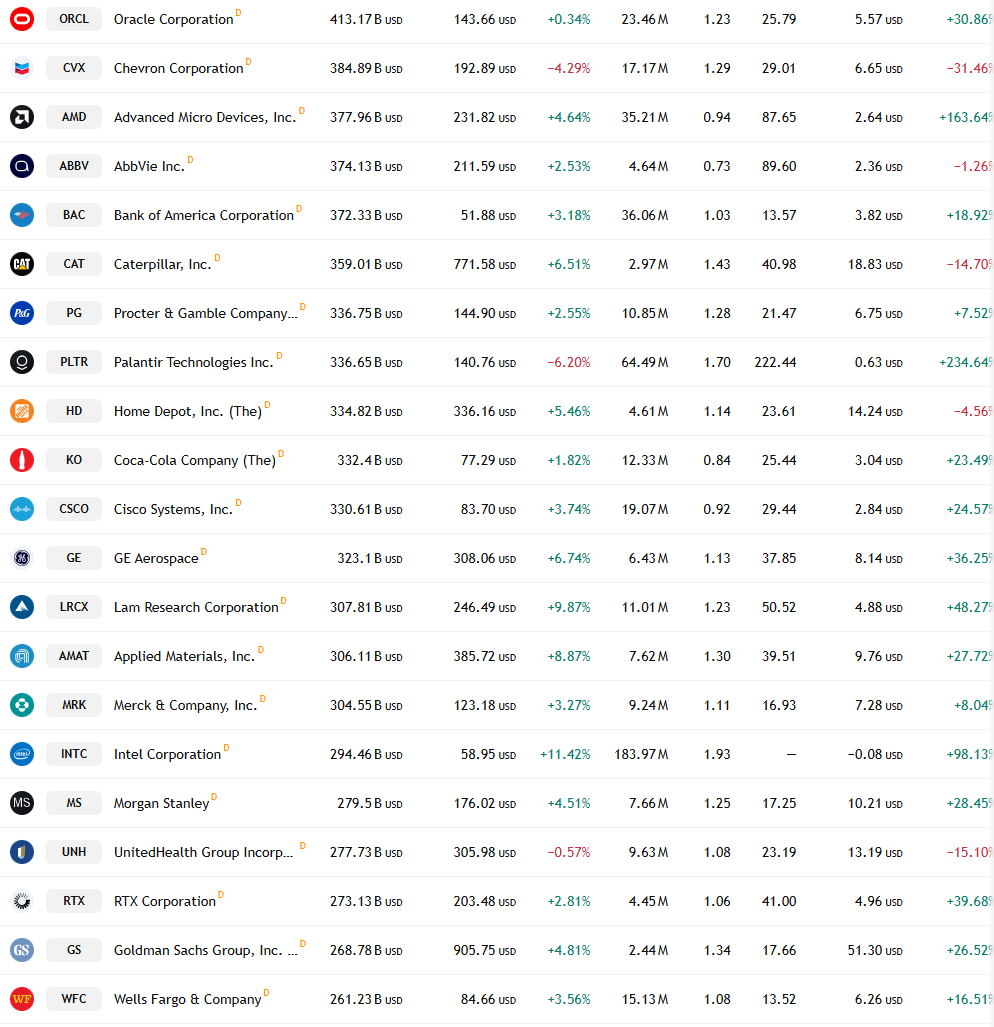Click volume 183.97 M in Intel row
The image size is (994, 1027).
641,755
